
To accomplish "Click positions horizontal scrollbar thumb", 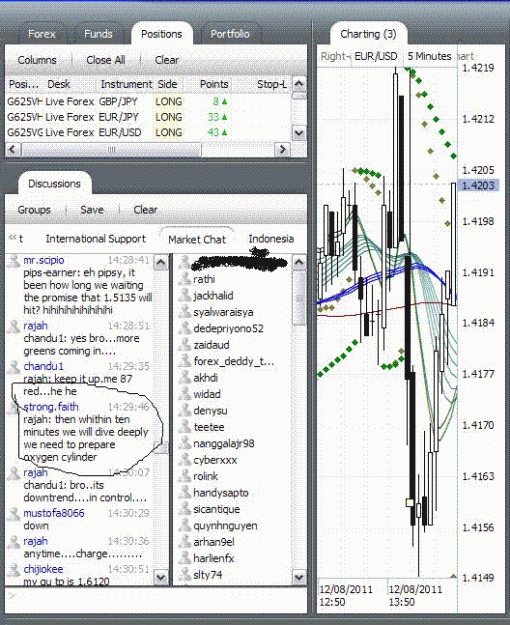I will click(111, 149).
